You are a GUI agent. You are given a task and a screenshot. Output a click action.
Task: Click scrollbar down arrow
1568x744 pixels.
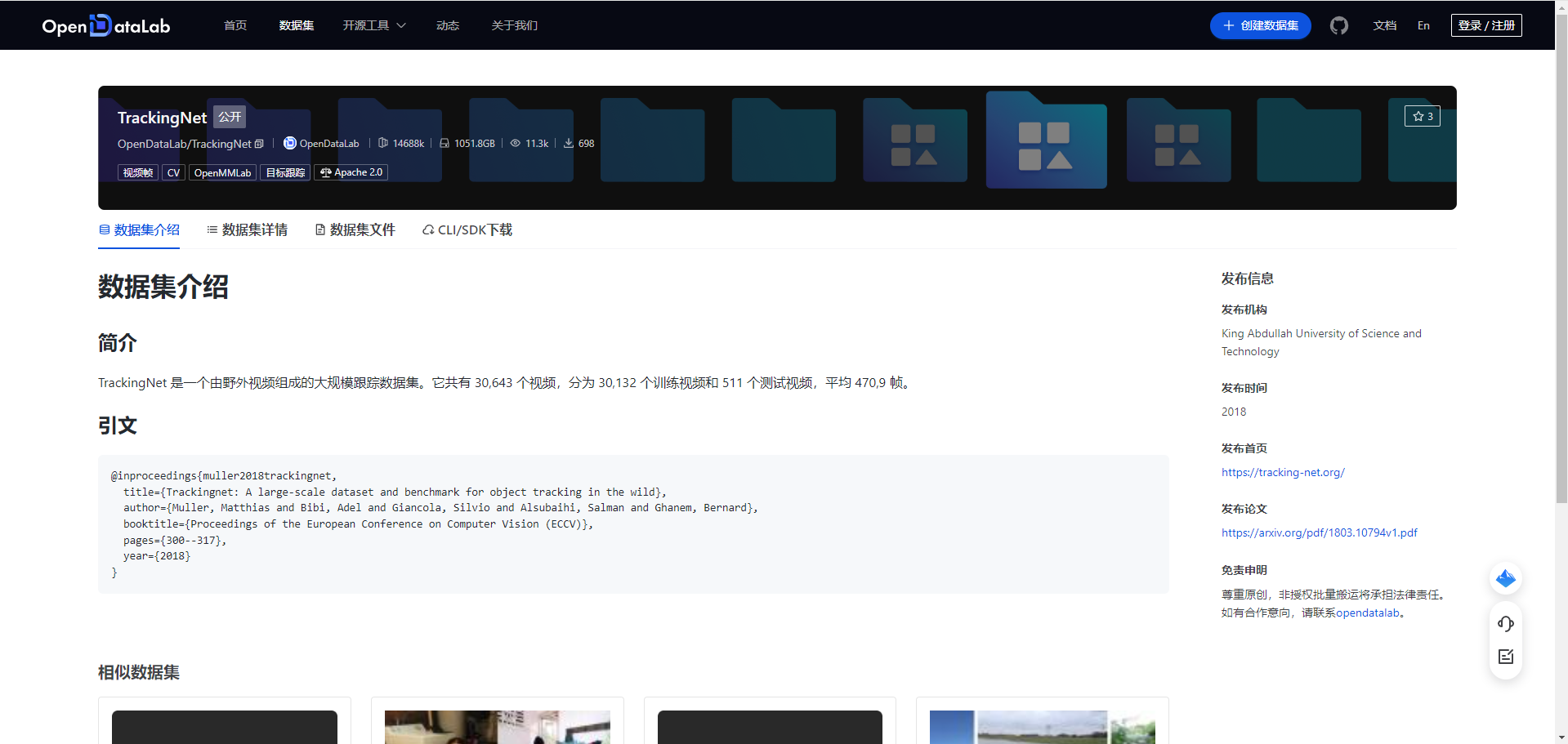pos(1561,737)
